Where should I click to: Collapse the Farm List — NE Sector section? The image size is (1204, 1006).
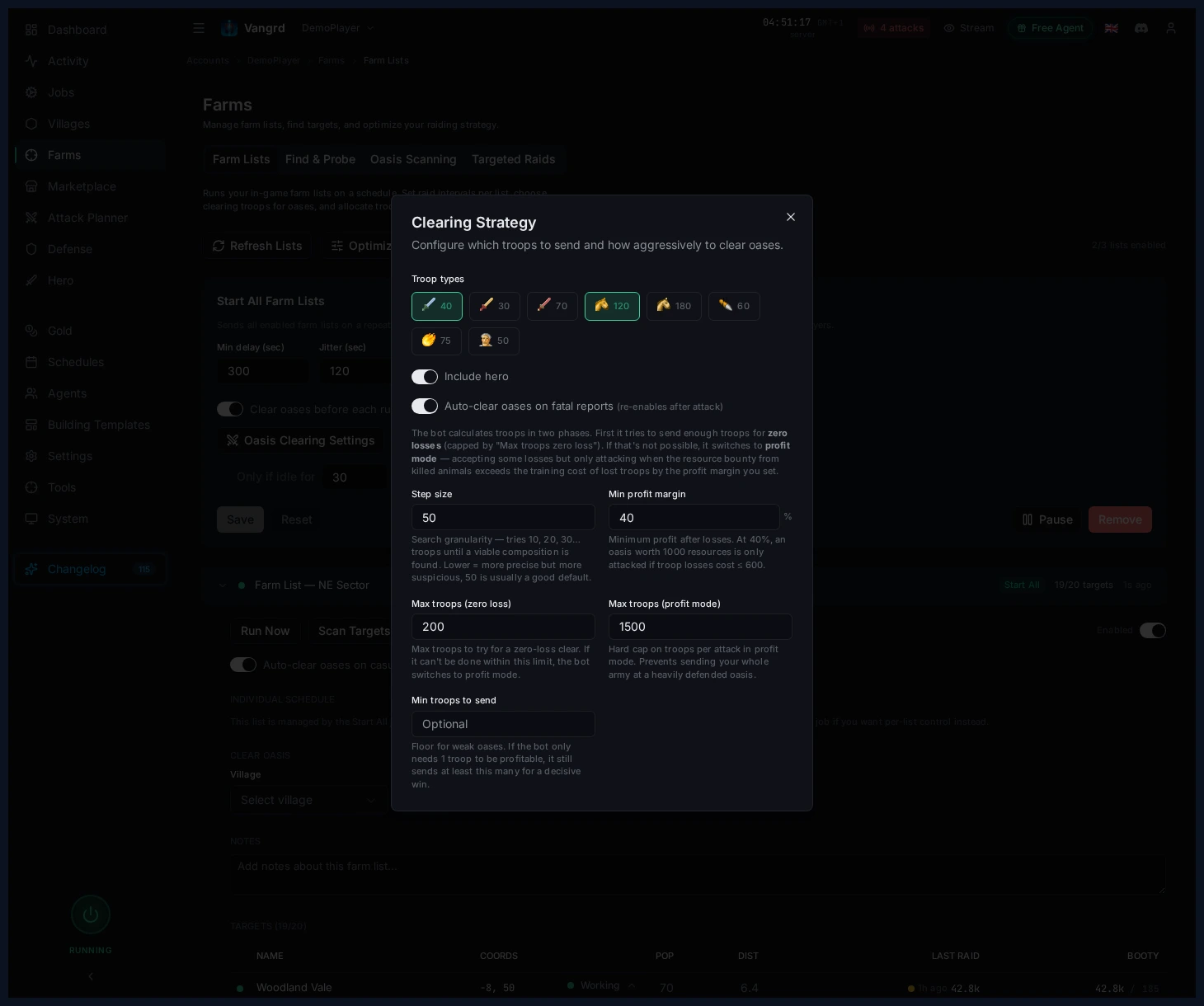point(223,585)
